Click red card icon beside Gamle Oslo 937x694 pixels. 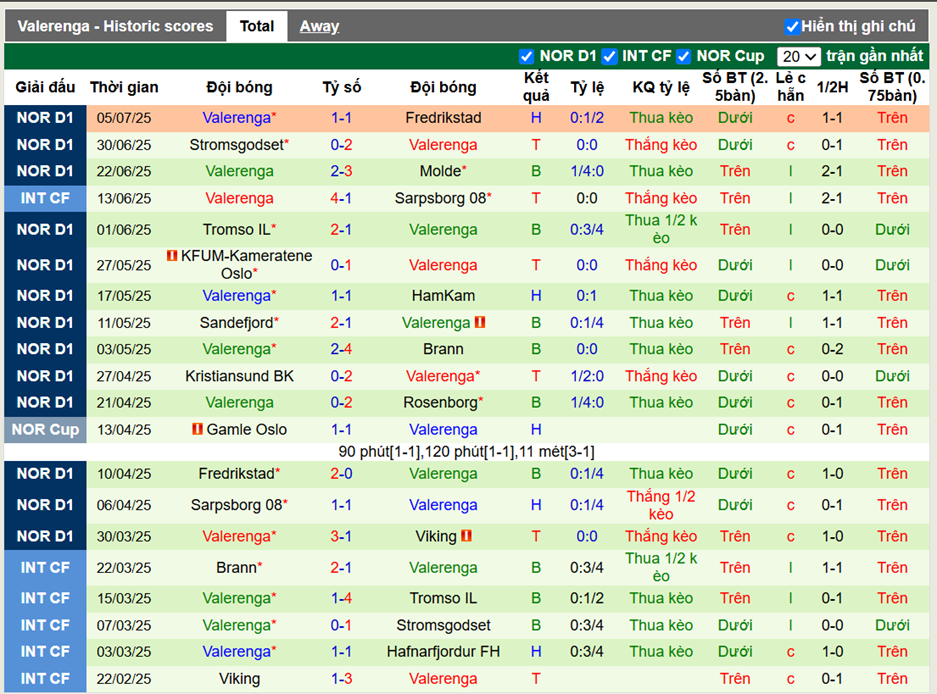click(197, 429)
